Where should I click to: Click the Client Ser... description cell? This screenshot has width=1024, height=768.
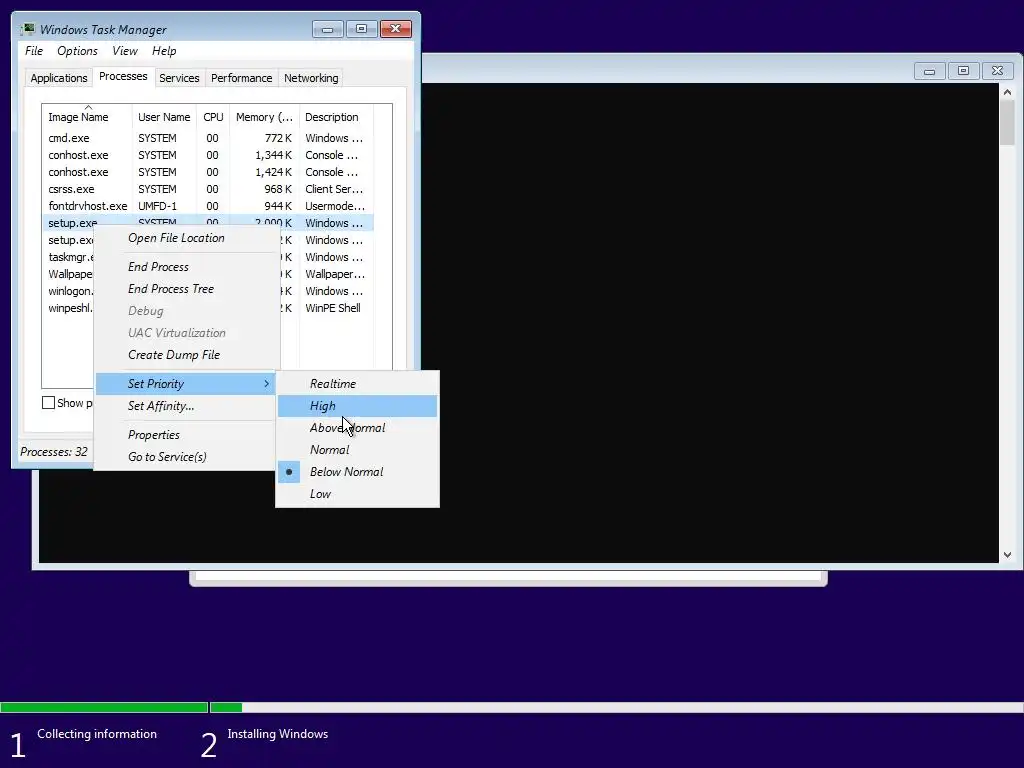tap(334, 189)
